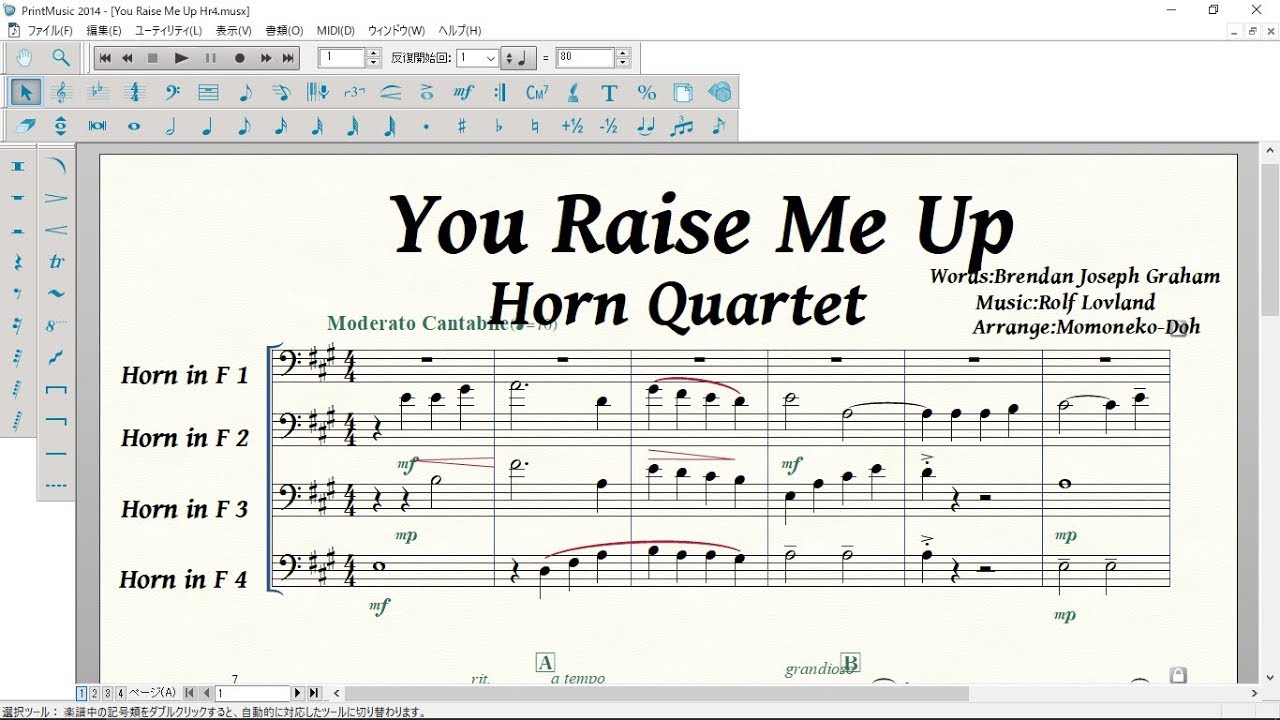Go to page 4 via page selector
The height and width of the screenshot is (720, 1280).
(121, 693)
